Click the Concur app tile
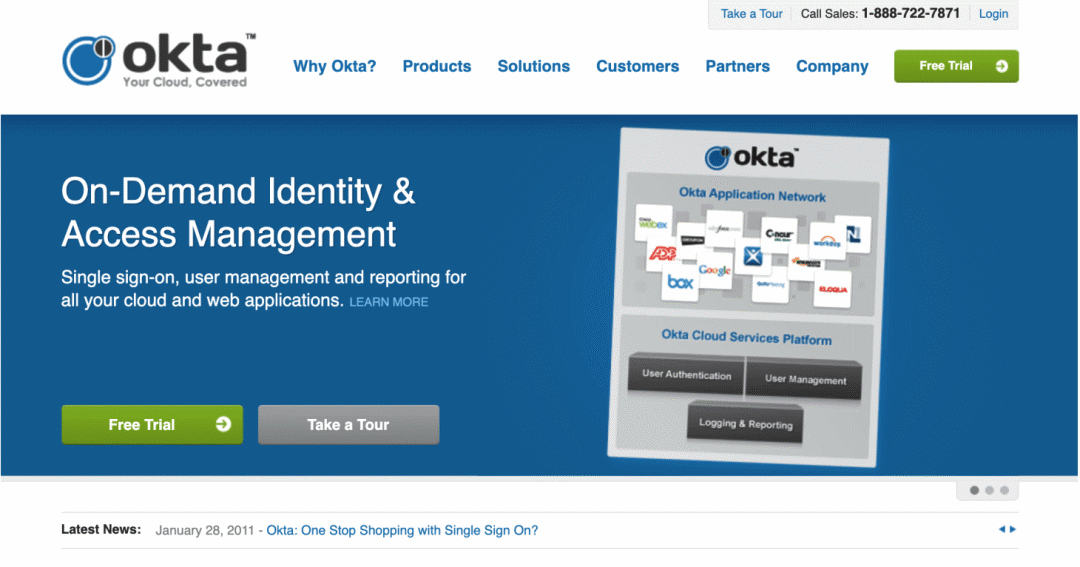The image size is (1080, 567). point(779,234)
